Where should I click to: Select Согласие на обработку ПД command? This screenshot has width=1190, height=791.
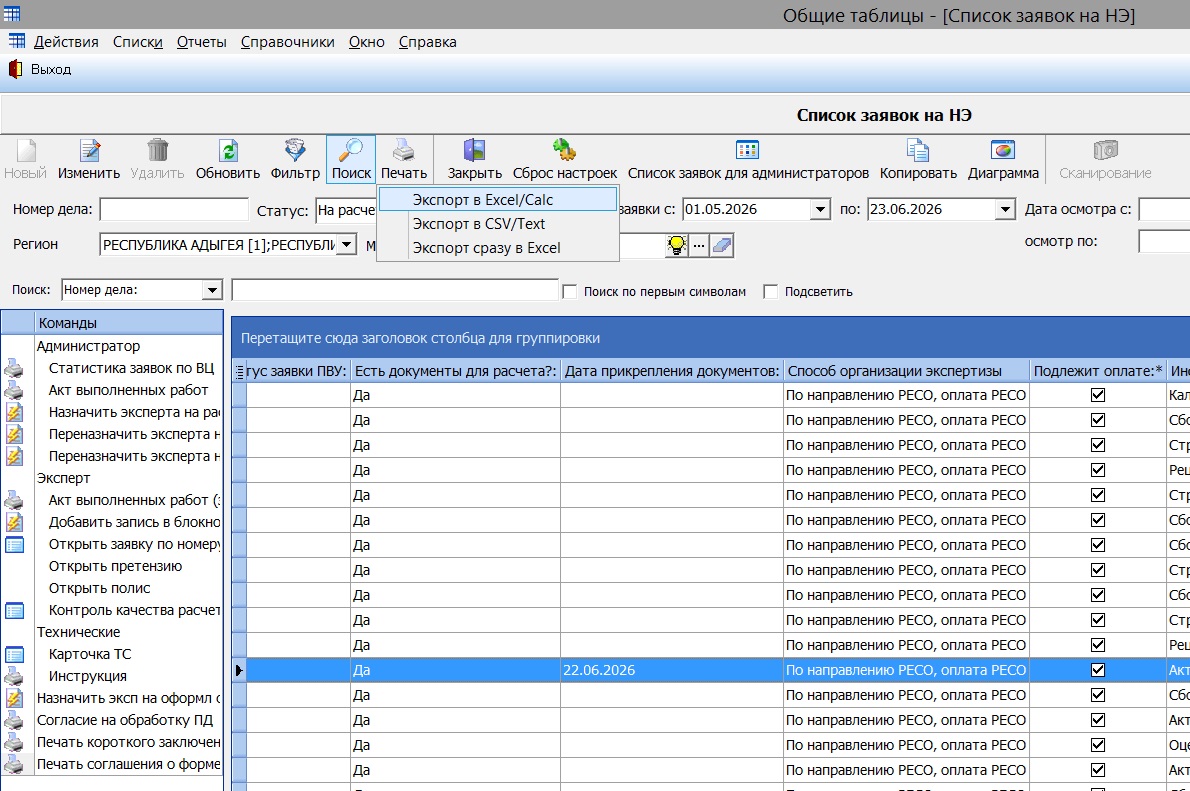point(124,720)
